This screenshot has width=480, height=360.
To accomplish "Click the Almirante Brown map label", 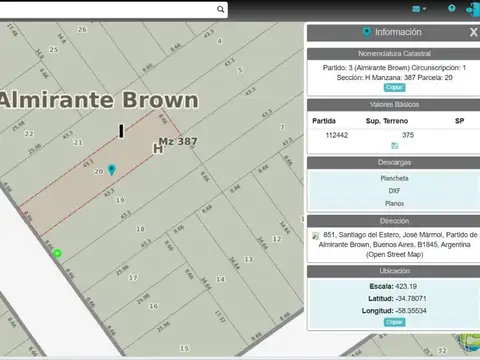I will (x=99, y=100).
